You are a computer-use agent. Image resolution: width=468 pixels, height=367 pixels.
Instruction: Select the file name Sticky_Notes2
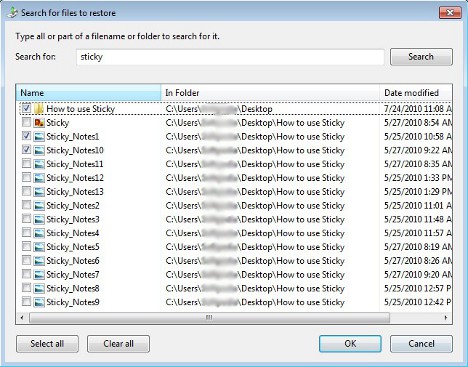pos(73,206)
